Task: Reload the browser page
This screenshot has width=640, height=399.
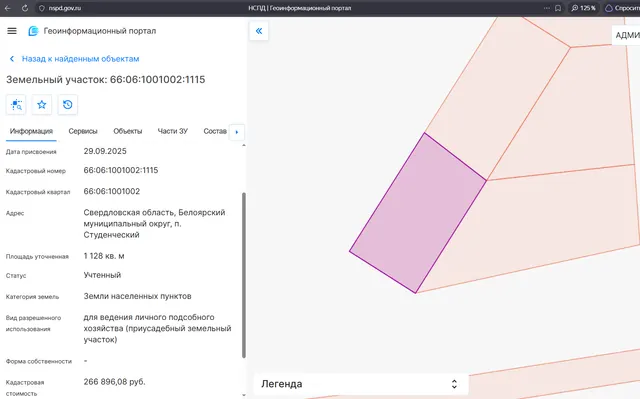Action: pos(24,8)
